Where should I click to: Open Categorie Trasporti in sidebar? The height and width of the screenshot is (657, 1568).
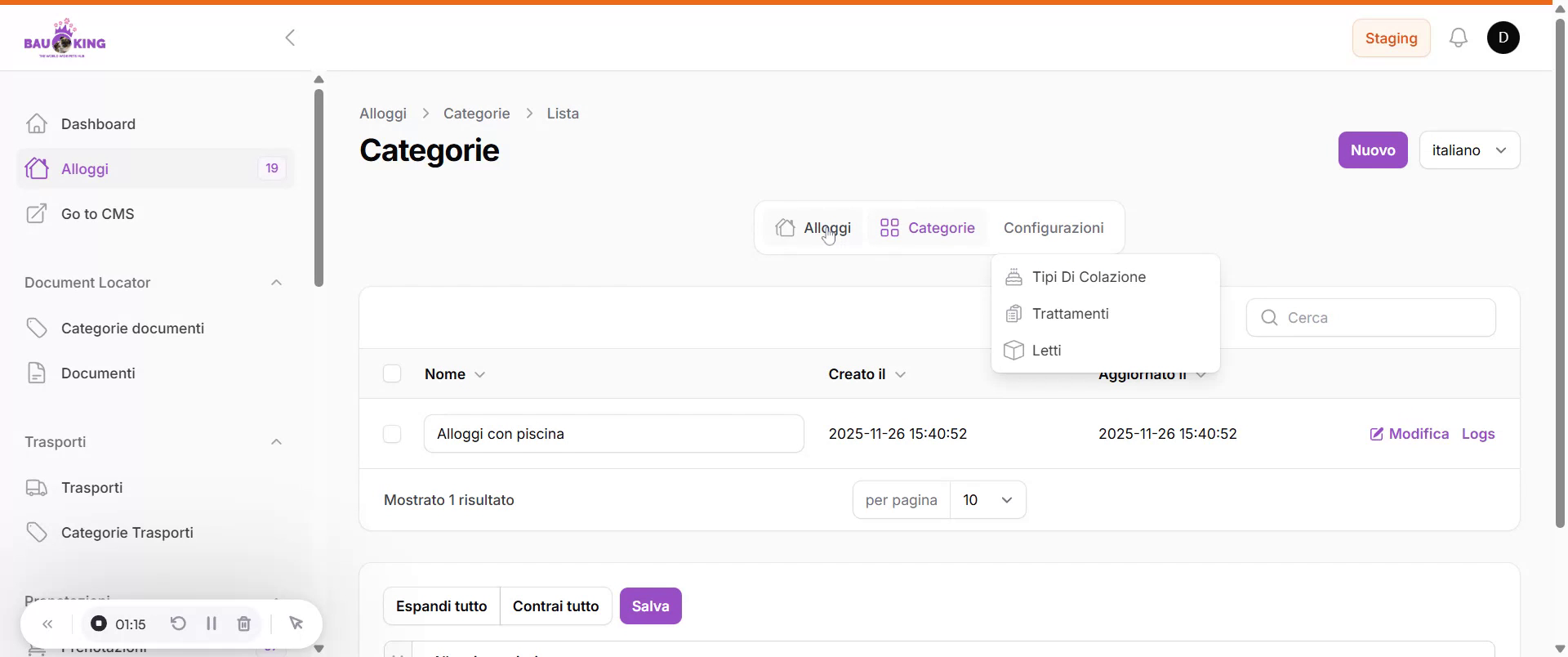tap(155, 532)
